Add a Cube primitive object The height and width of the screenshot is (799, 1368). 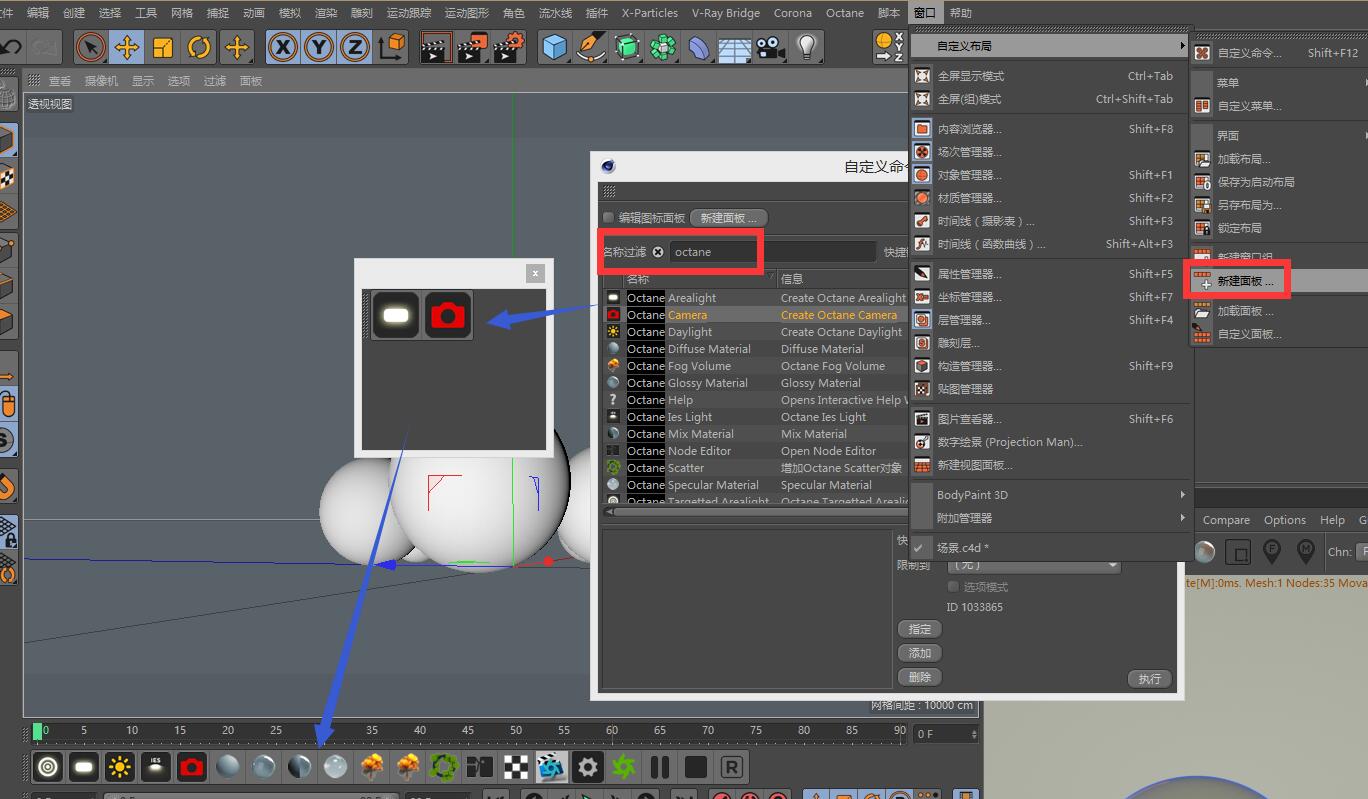point(554,47)
